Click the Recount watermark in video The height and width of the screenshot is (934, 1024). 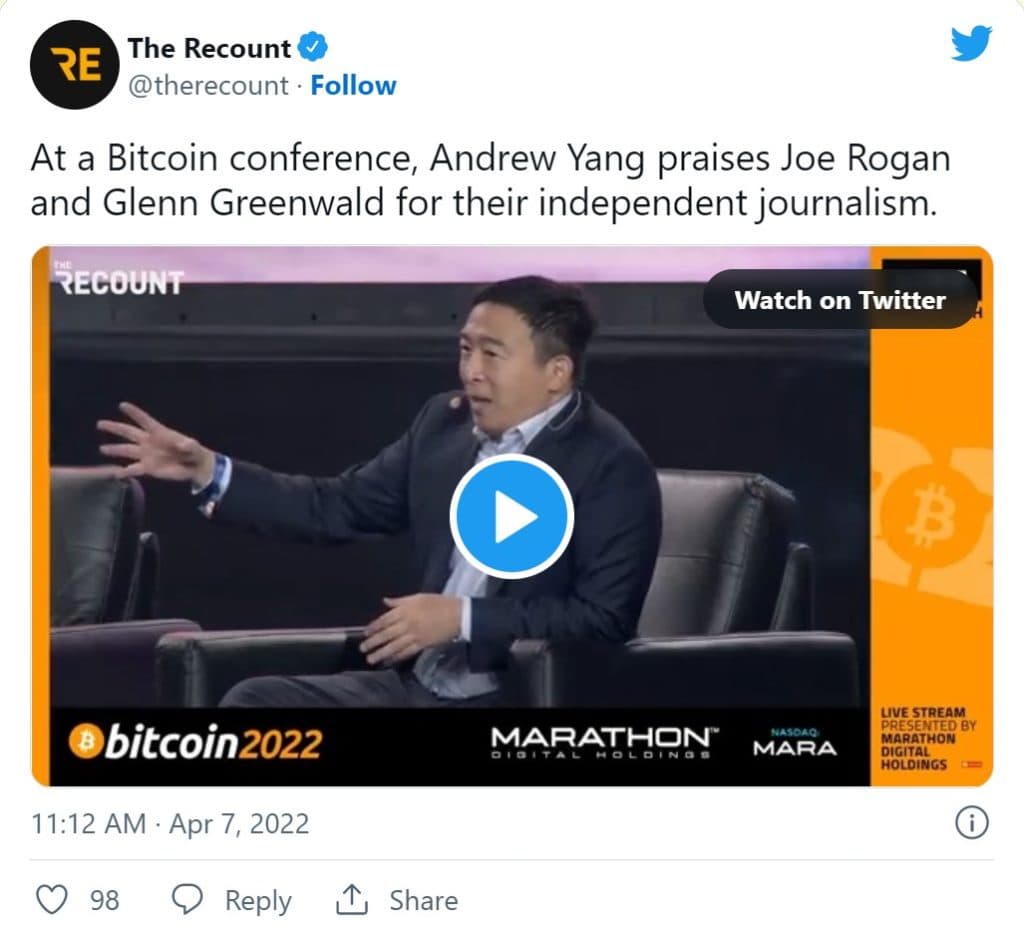(x=118, y=279)
